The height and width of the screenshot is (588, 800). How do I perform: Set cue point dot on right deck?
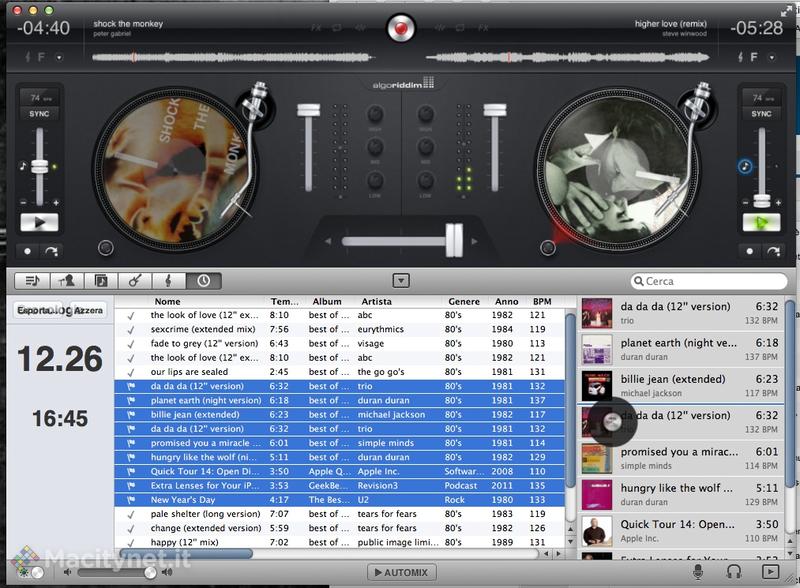coord(749,251)
